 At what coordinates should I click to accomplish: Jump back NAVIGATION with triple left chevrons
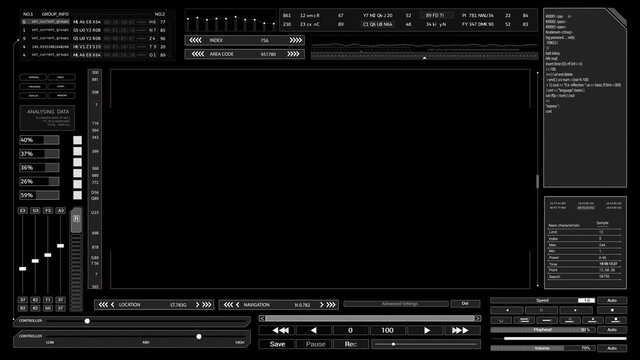pos(228,304)
